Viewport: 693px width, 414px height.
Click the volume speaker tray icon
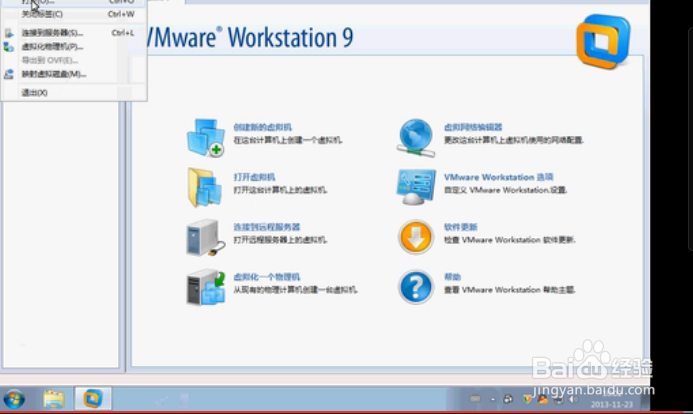click(x=573, y=399)
